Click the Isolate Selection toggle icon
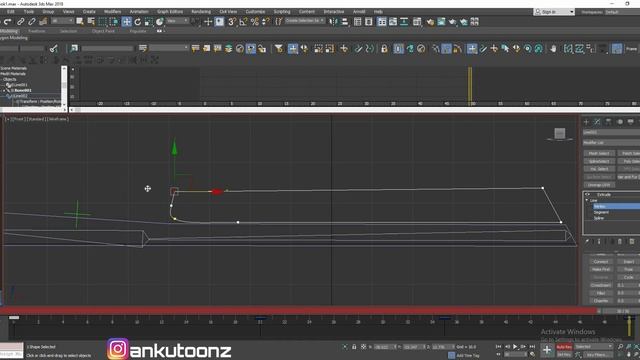 tap(345, 347)
